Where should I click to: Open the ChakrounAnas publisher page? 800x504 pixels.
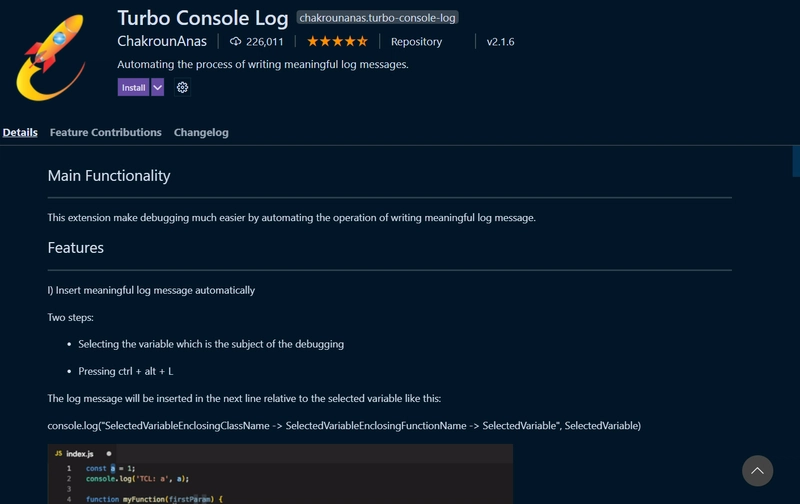(x=162, y=41)
